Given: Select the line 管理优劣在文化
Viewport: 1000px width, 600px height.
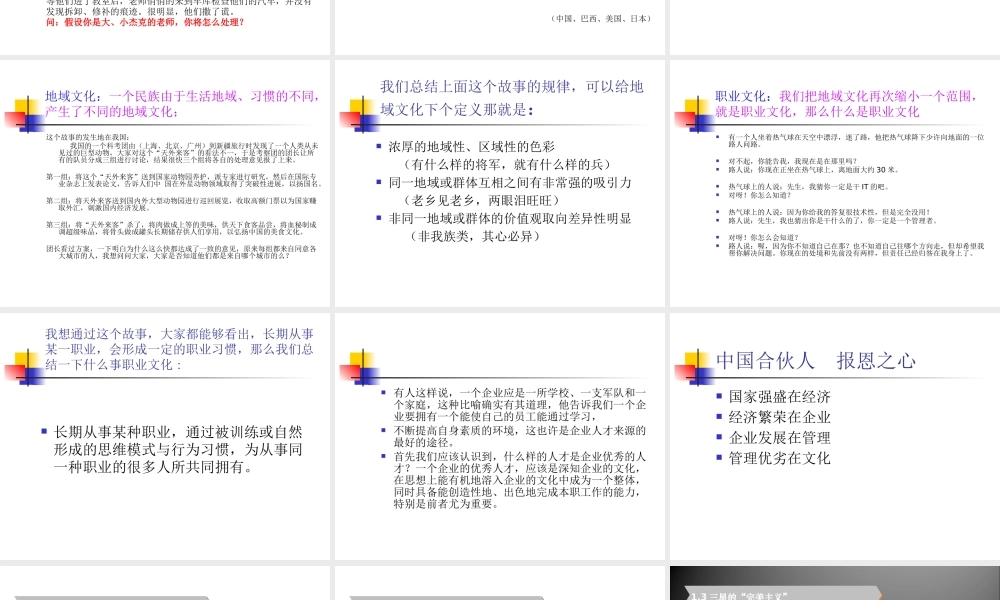Looking at the screenshot, I should pyautogui.click(x=780, y=458).
